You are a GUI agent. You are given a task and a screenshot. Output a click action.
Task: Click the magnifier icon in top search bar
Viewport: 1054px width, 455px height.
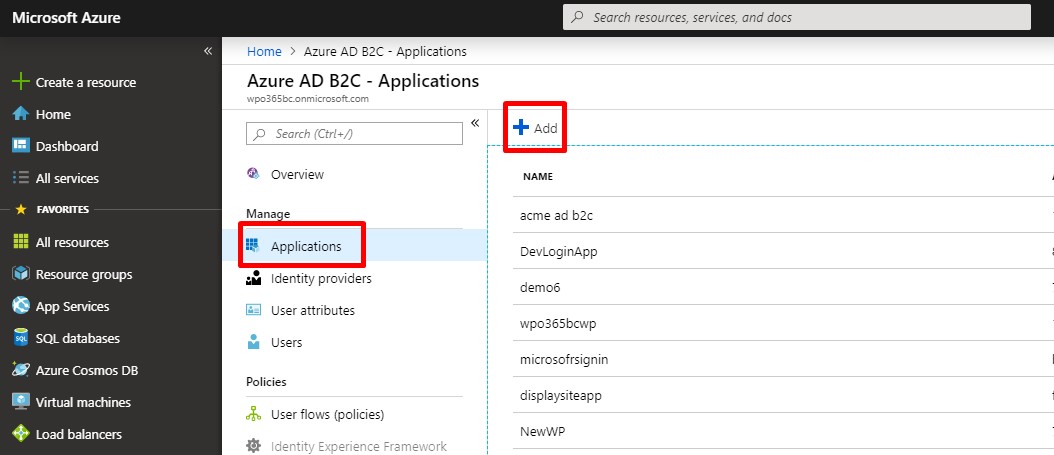(x=577, y=17)
